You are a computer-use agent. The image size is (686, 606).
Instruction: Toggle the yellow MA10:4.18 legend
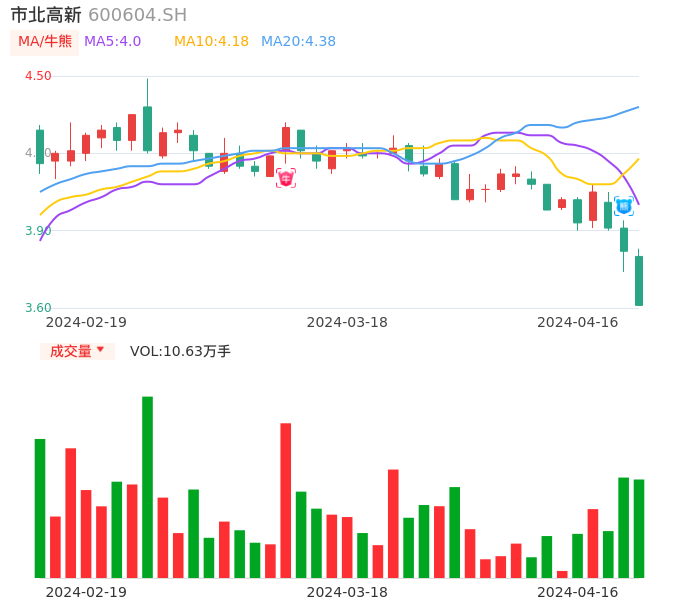[211, 42]
